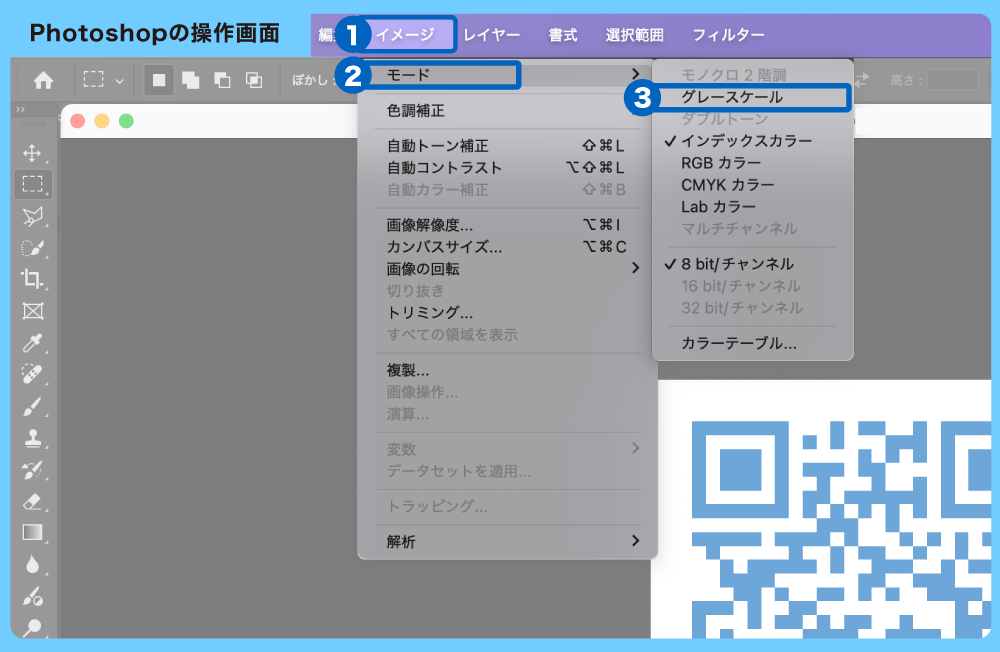1000x652 pixels.
Task: Click the 高さ input field
Action: point(952,80)
